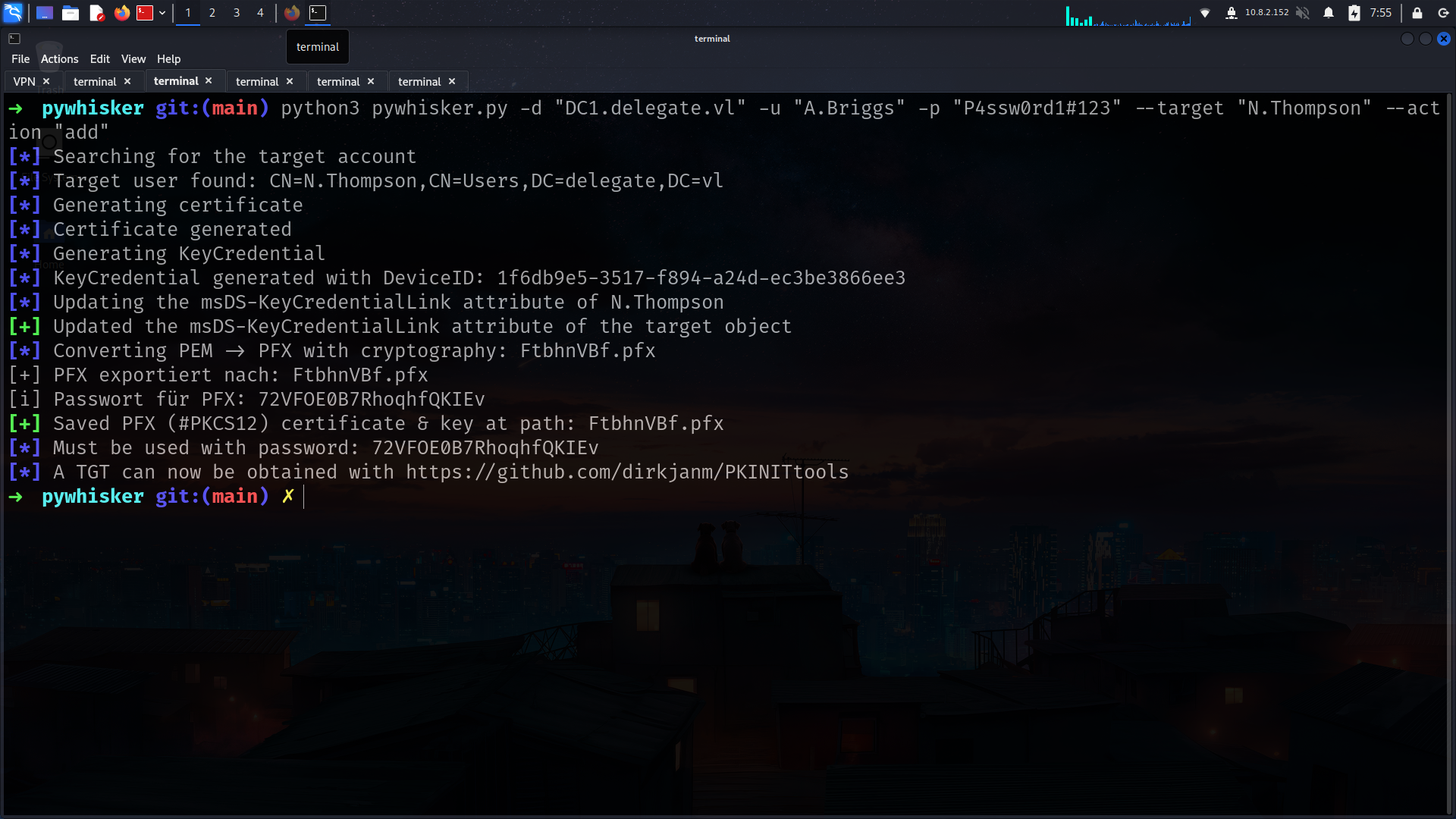The width and height of the screenshot is (1456, 819).
Task: Launch Firefox from the panel launcher
Action: tap(122, 13)
